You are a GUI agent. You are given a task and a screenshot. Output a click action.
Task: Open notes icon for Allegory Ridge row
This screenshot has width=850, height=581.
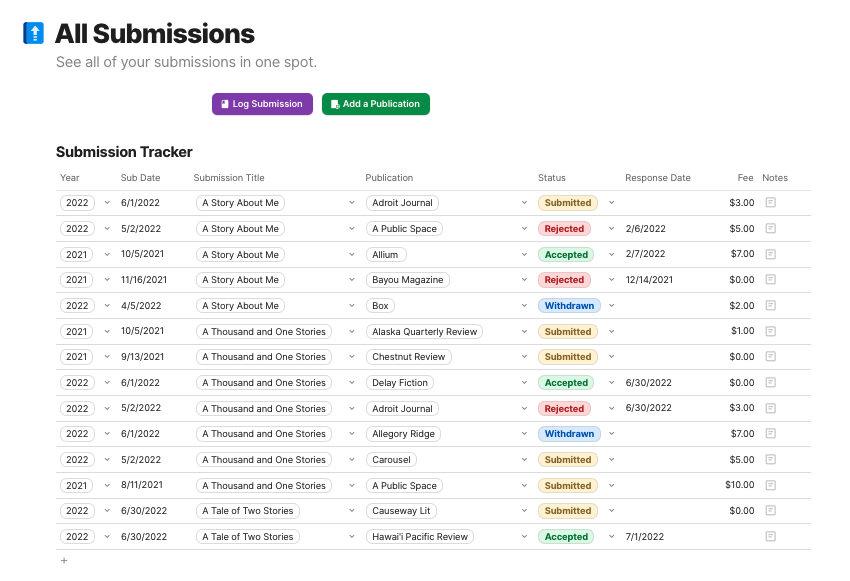pyautogui.click(x=770, y=434)
